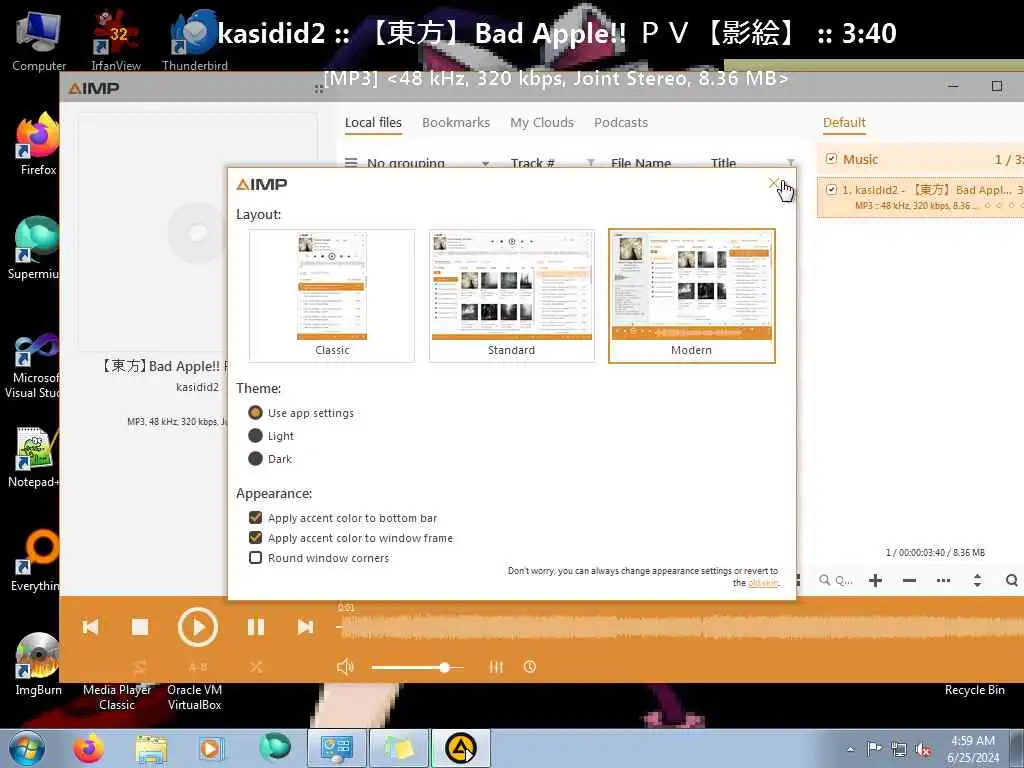Viewport: 1024px width, 768px height.
Task: Open the Windows Start menu
Action: coord(27,748)
